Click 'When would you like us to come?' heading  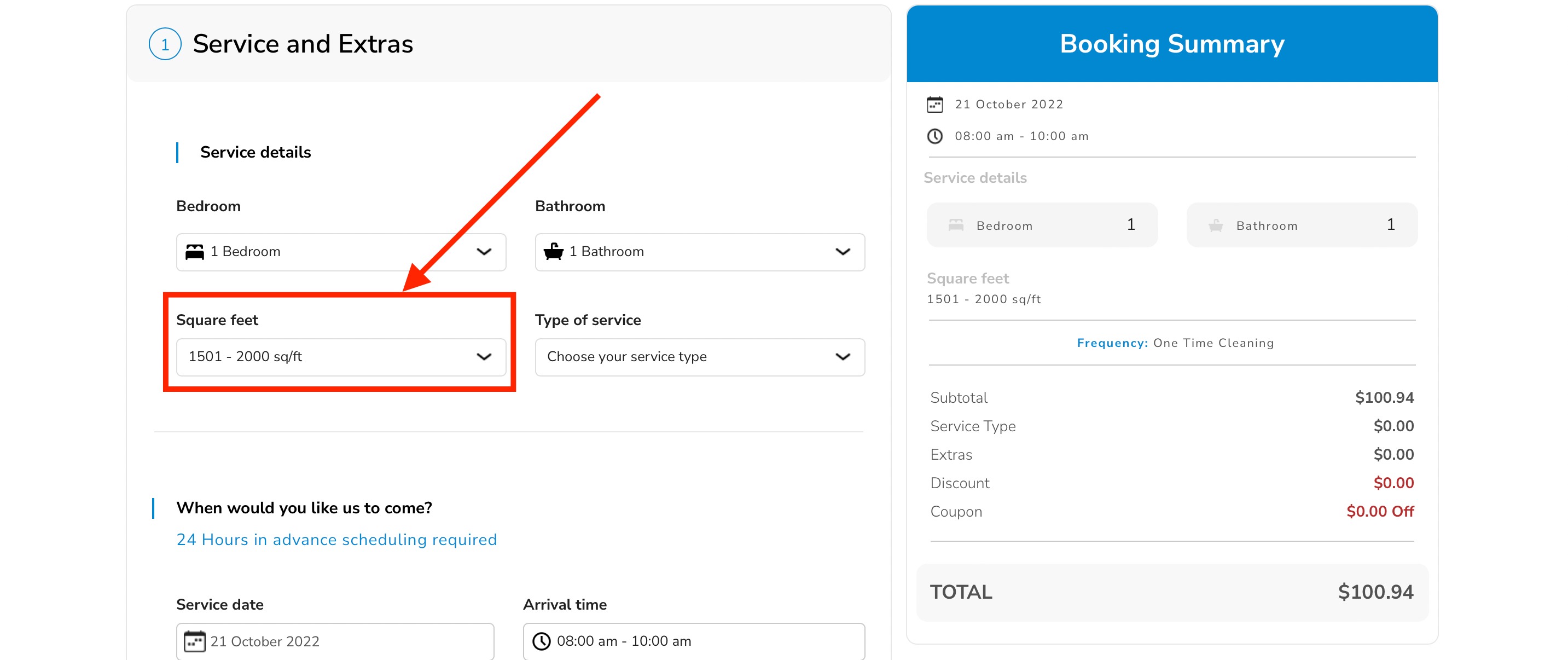304,508
